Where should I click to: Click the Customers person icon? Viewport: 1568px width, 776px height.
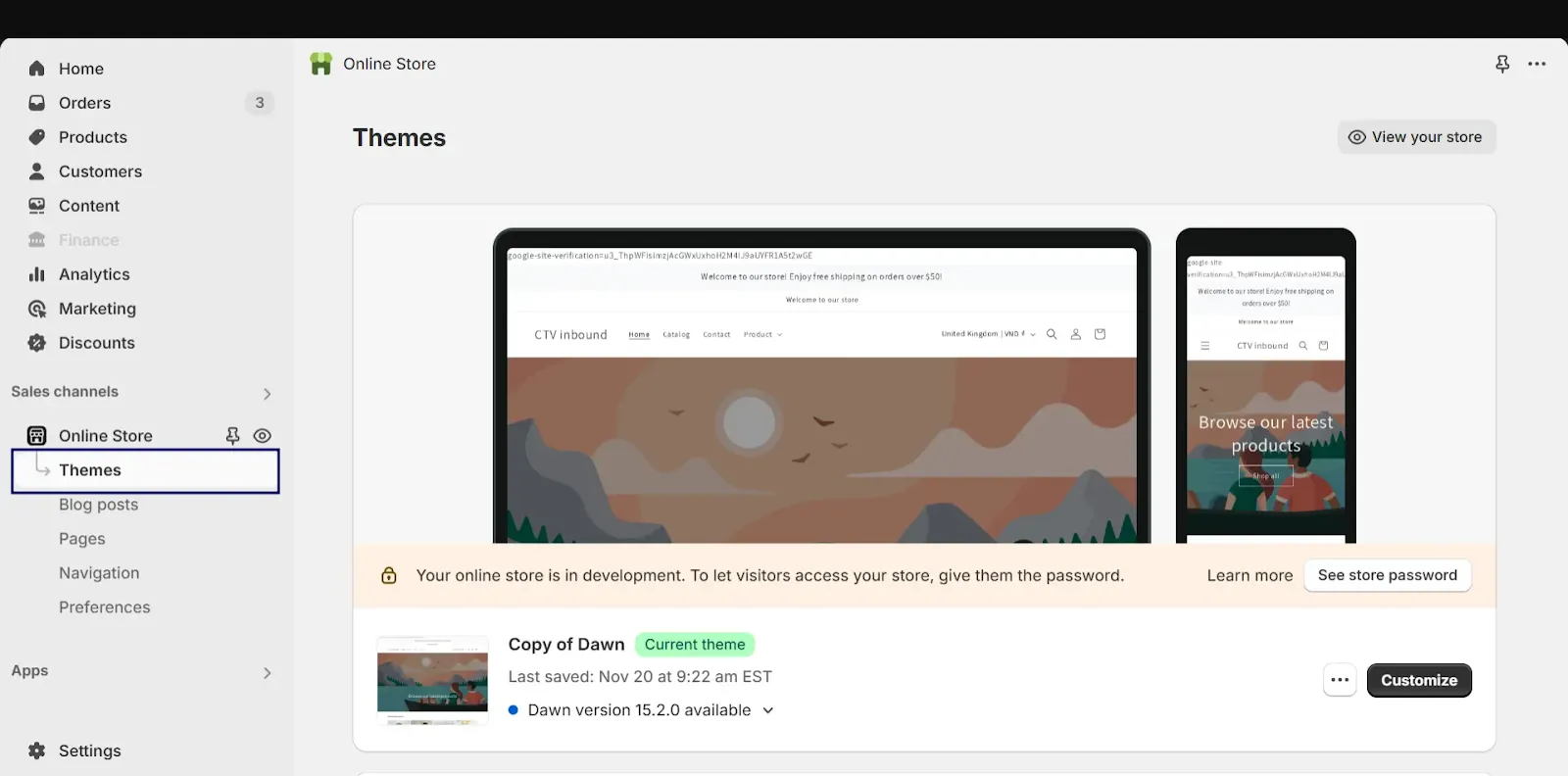tap(37, 171)
